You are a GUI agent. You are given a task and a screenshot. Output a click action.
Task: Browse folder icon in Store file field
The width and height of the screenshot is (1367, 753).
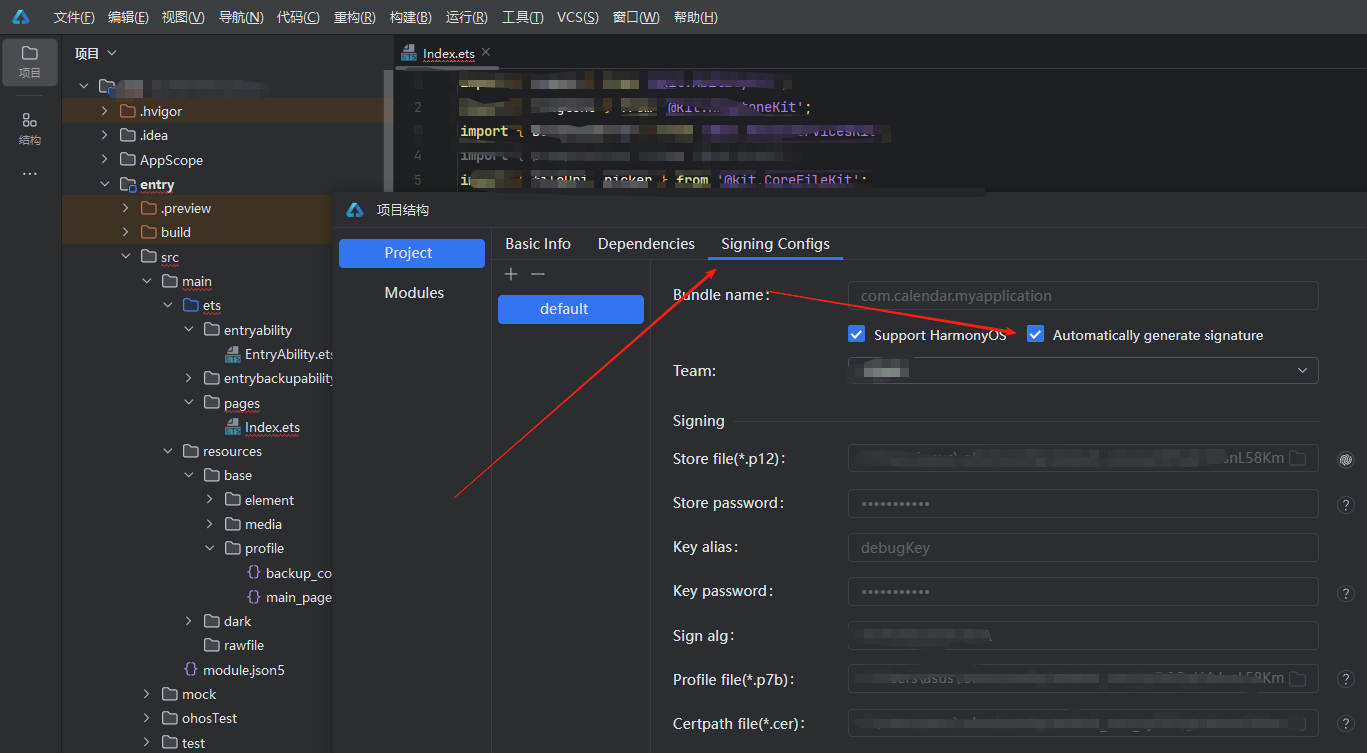[1297, 459]
